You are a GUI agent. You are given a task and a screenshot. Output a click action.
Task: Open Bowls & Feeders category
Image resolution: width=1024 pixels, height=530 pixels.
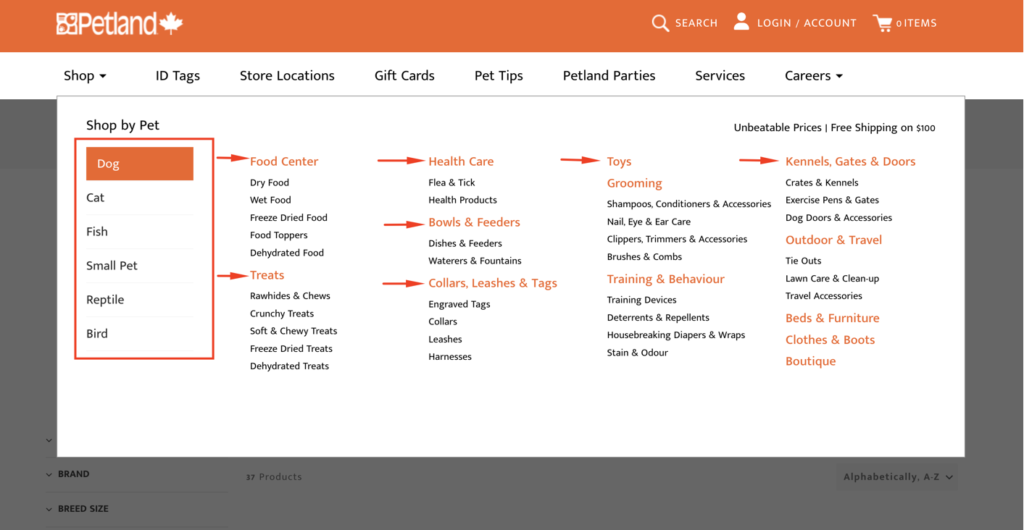pos(474,222)
